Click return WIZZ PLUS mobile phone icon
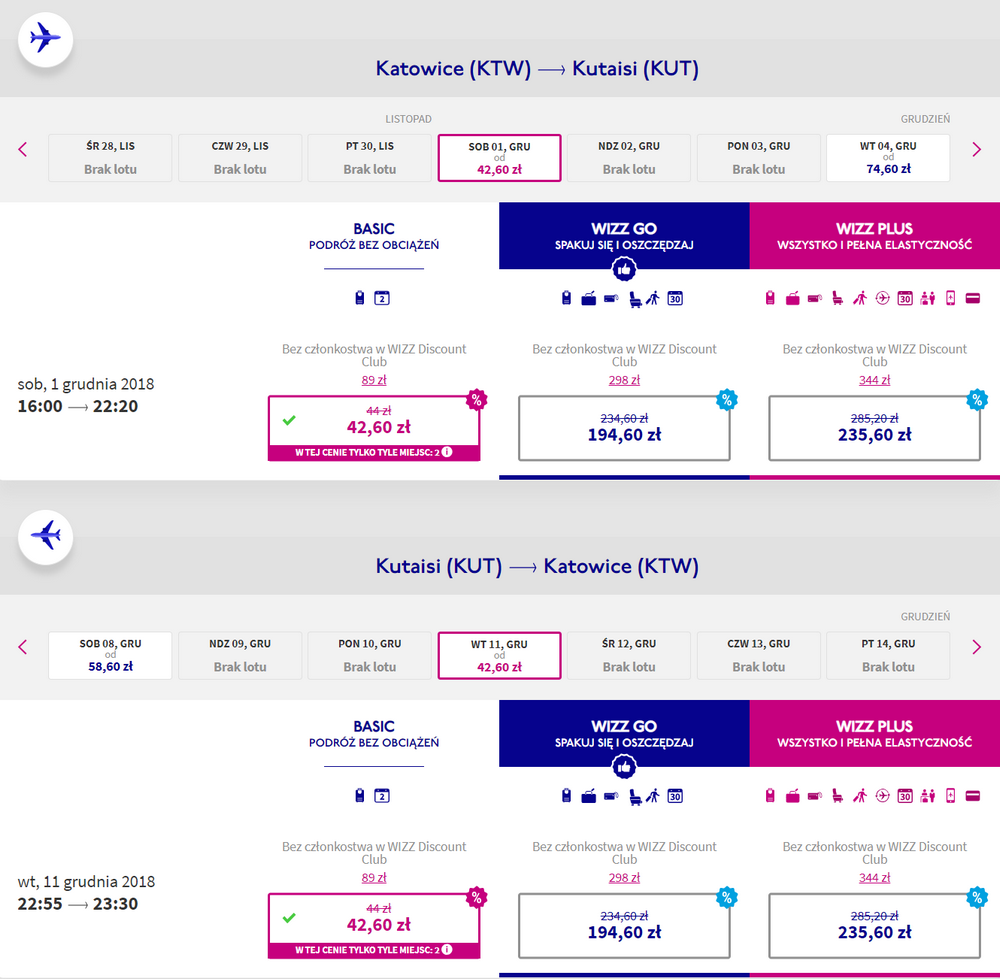The height and width of the screenshot is (979, 1000). point(950,795)
